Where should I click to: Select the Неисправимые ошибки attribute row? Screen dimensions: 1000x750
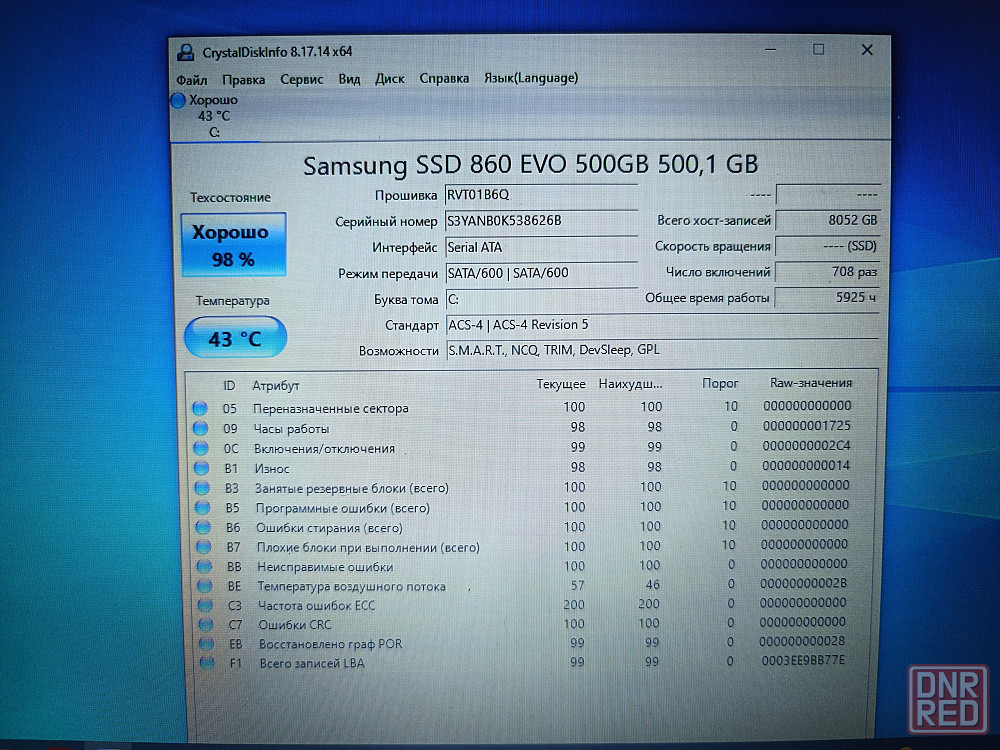point(325,567)
